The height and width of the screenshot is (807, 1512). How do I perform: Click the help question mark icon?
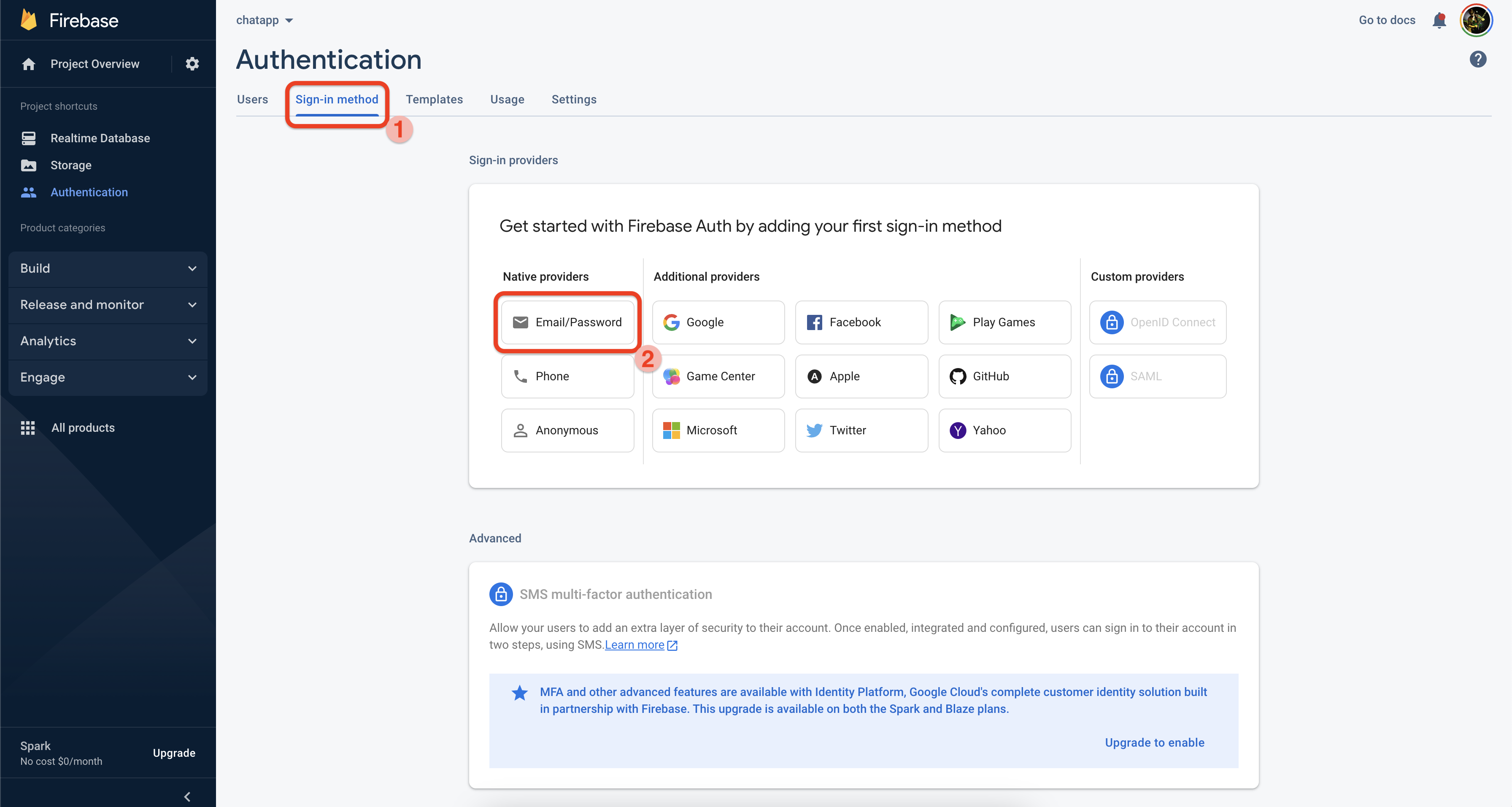[1477, 60]
